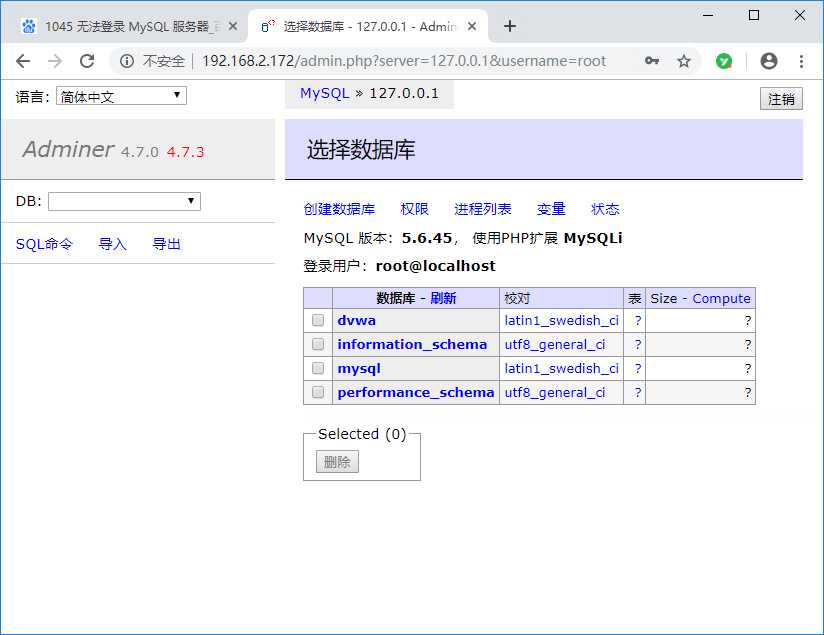
Task: Close the 选择数据库 Adminer tab
Action: 472,26
